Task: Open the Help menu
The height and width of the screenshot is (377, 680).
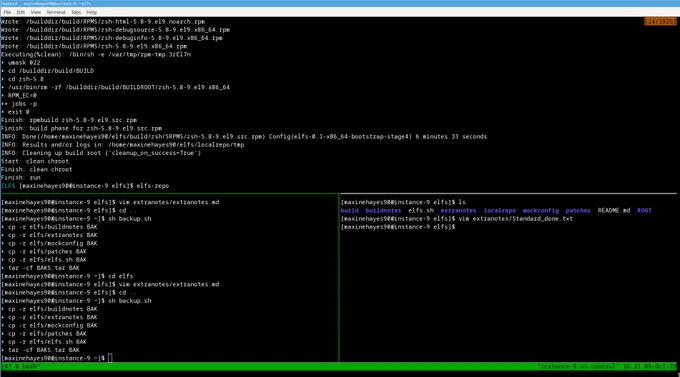Action: [x=92, y=12]
